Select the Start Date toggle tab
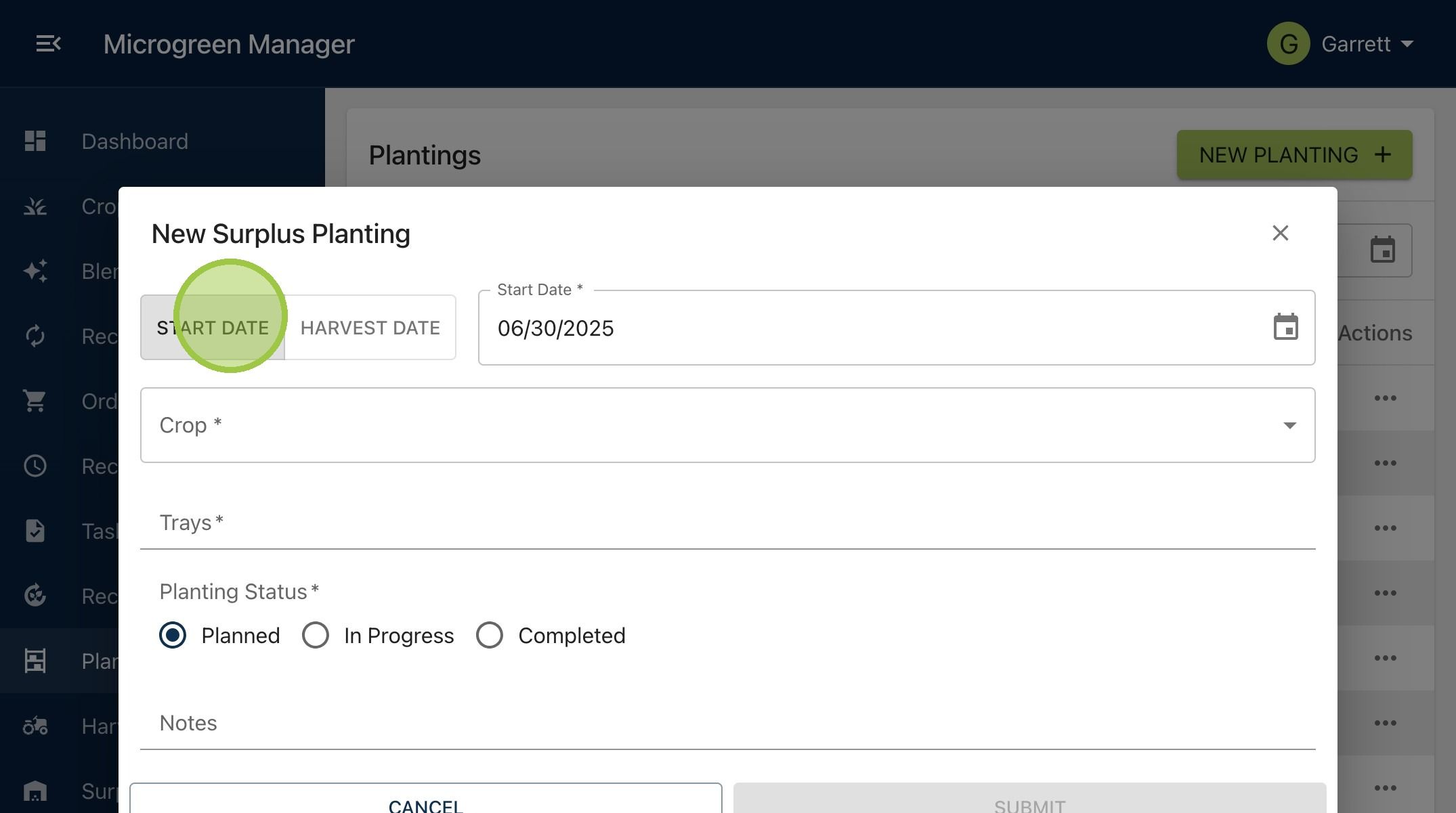 pyautogui.click(x=213, y=328)
